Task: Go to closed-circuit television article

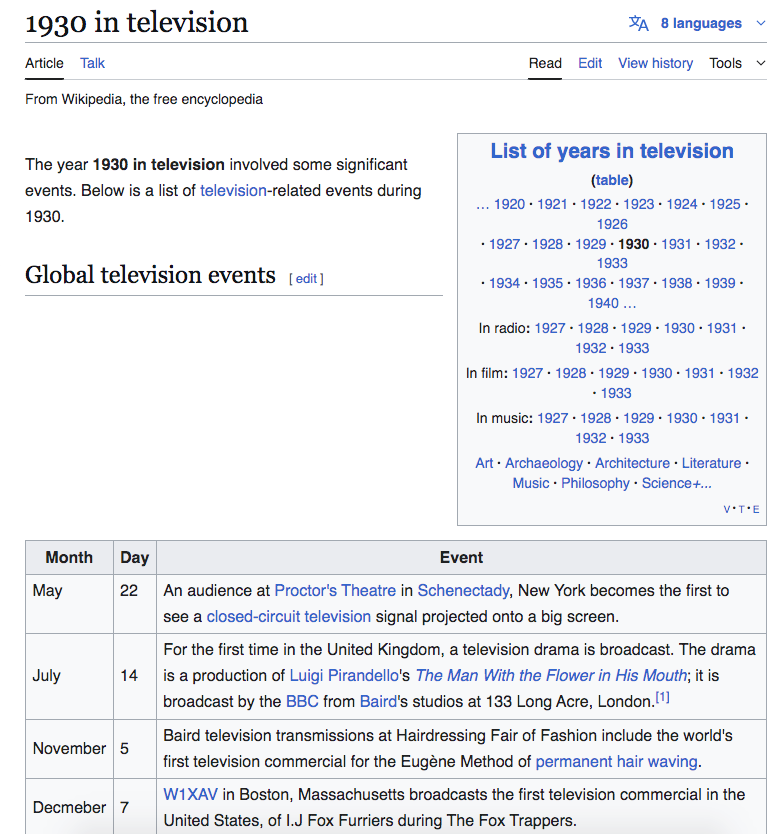Action: click(302, 617)
